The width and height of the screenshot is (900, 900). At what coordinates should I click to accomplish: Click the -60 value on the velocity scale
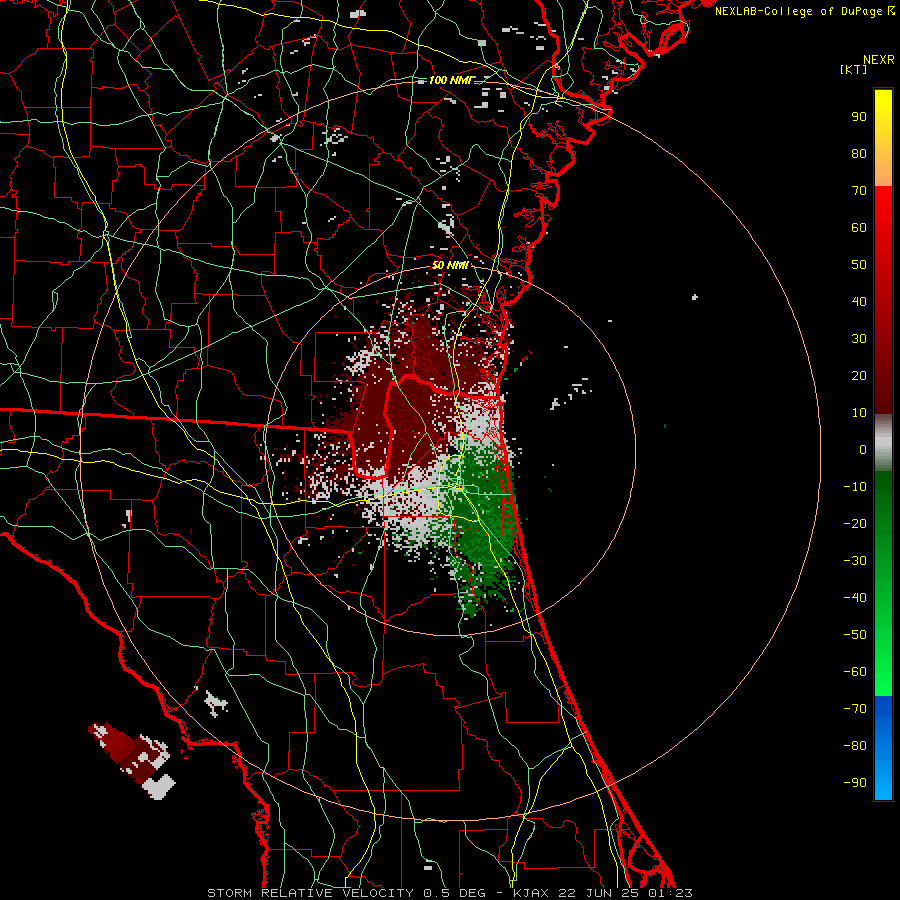coord(855,672)
